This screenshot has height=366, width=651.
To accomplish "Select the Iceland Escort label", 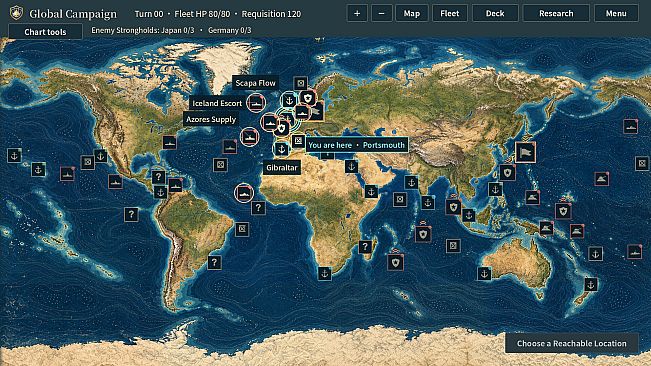I will [217, 103].
